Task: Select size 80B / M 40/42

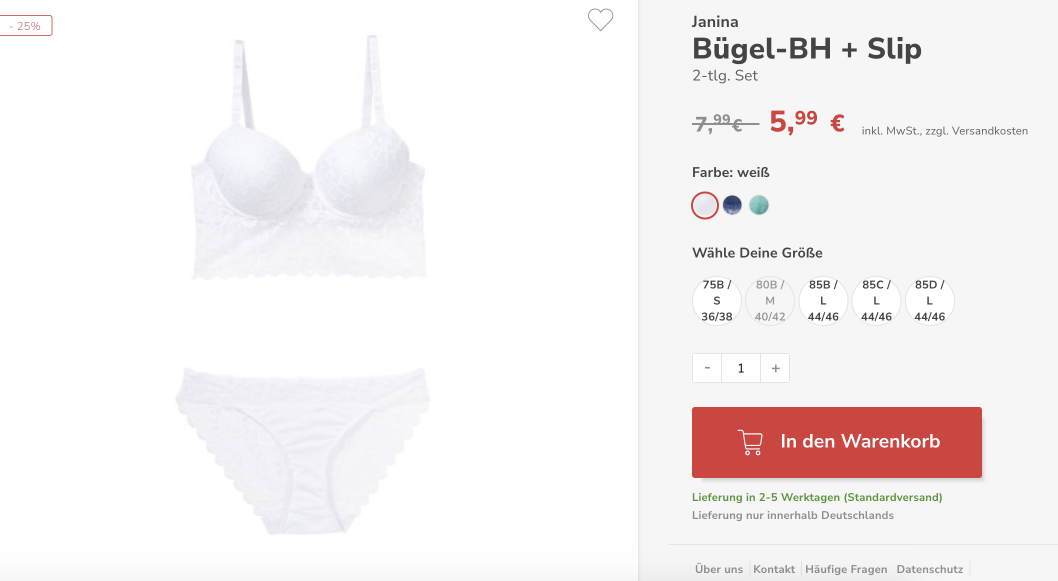Action: [x=770, y=301]
